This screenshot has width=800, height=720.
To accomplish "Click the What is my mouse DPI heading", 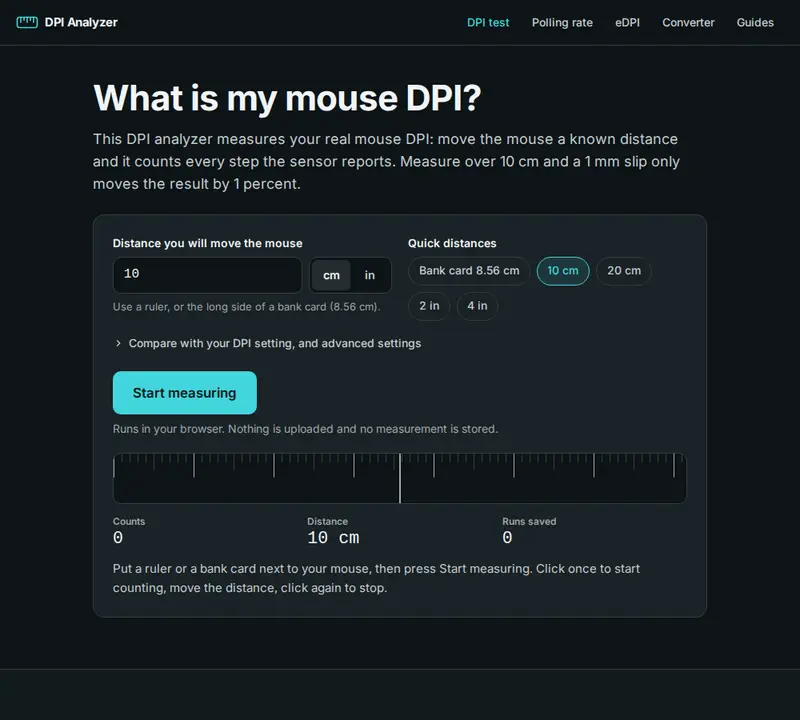I will click(x=287, y=98).
